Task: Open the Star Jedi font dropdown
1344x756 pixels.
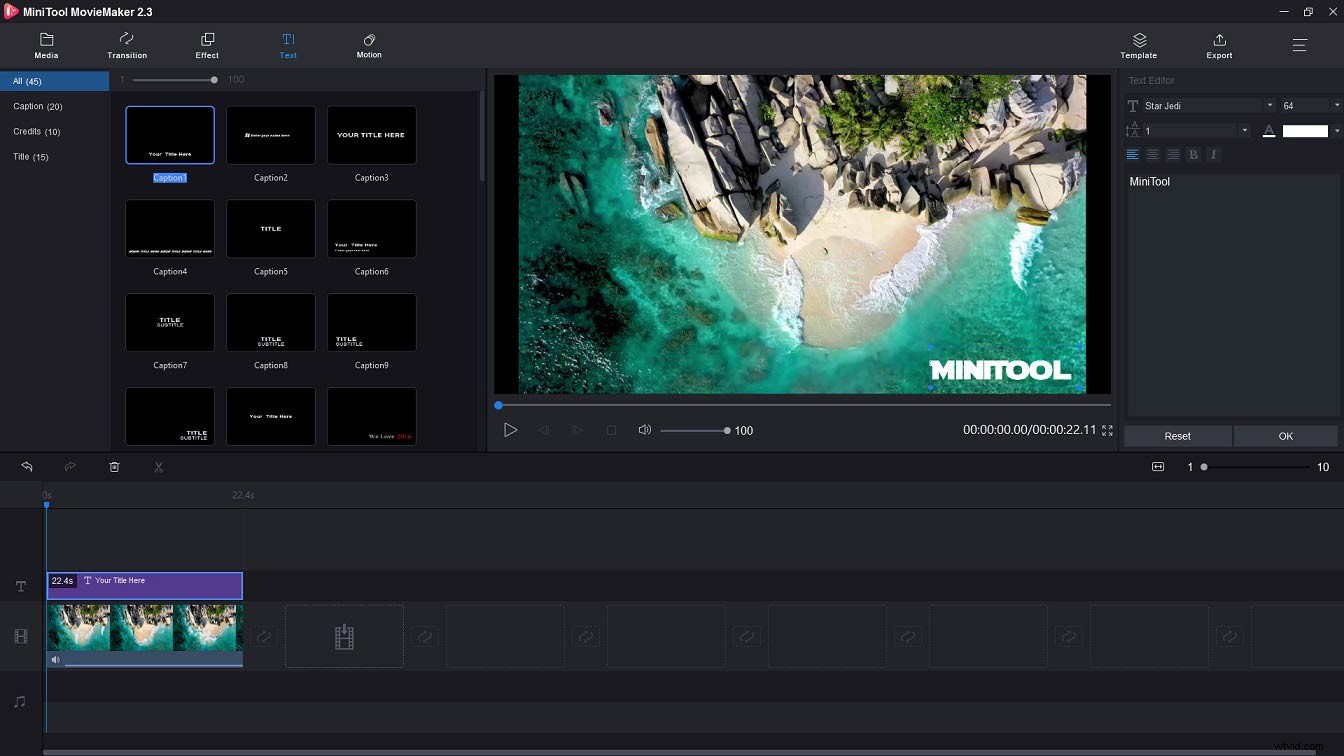Action: pos(1269,104)
